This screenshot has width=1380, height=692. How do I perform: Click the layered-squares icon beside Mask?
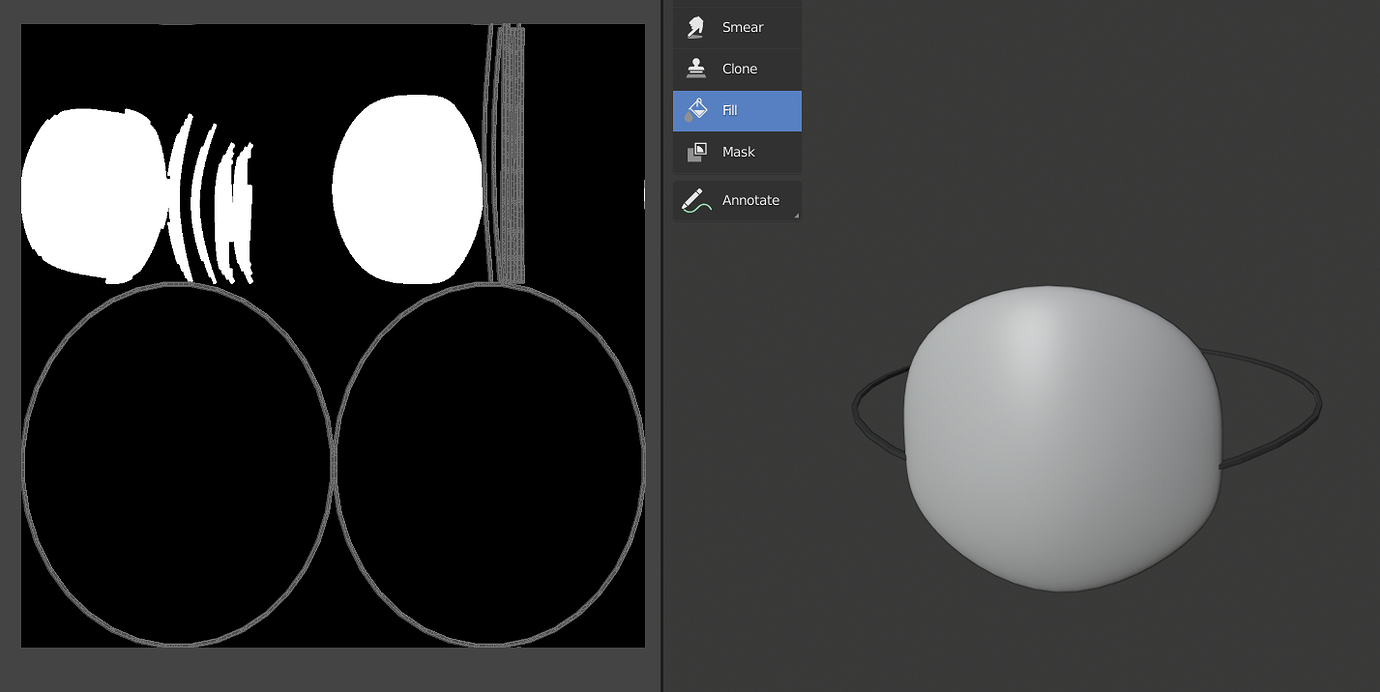click(x=695, y=151)
